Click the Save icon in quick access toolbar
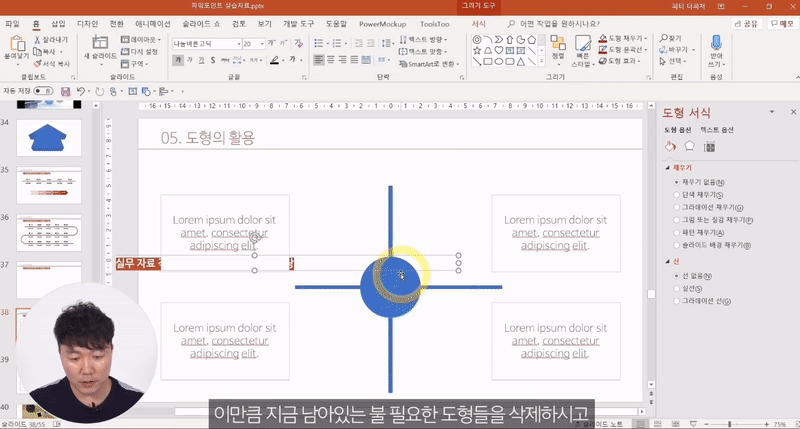The image size is (800, 429). pyautogui.click(x=65, y=91)
